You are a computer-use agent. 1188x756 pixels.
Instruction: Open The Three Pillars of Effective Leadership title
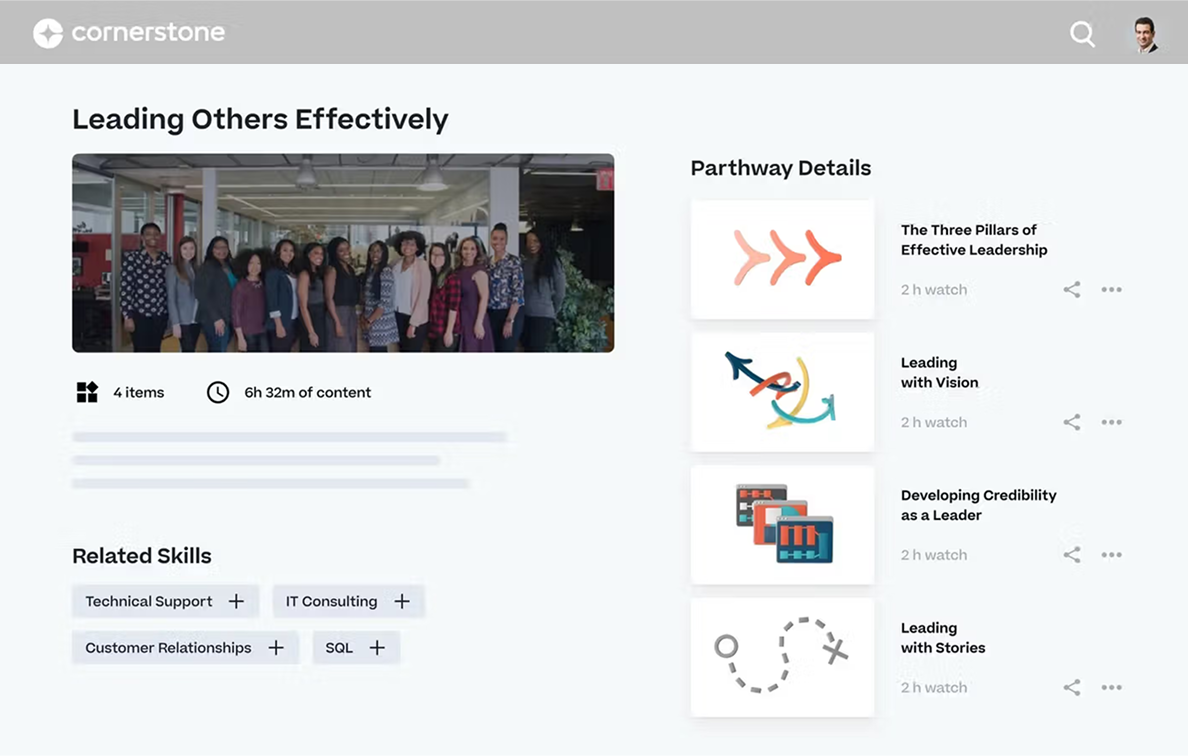pyautogui.click(x=973, y=240)
